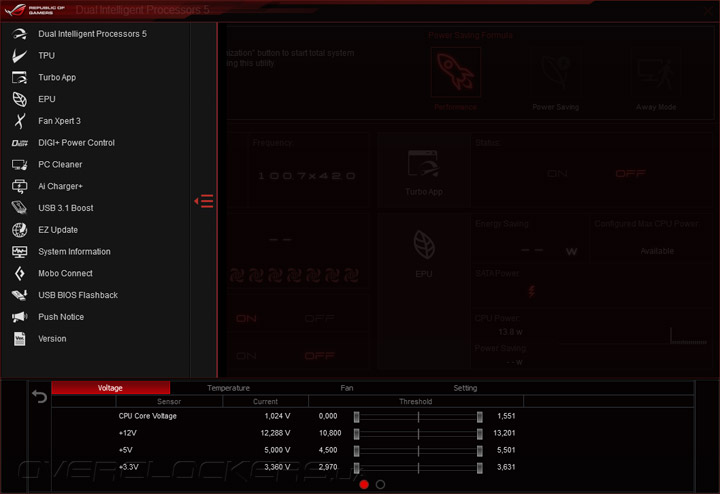Screen dimensions: 720x494
Task: Open the Mobo Connect icon
Action: click(x=19, y=273)
